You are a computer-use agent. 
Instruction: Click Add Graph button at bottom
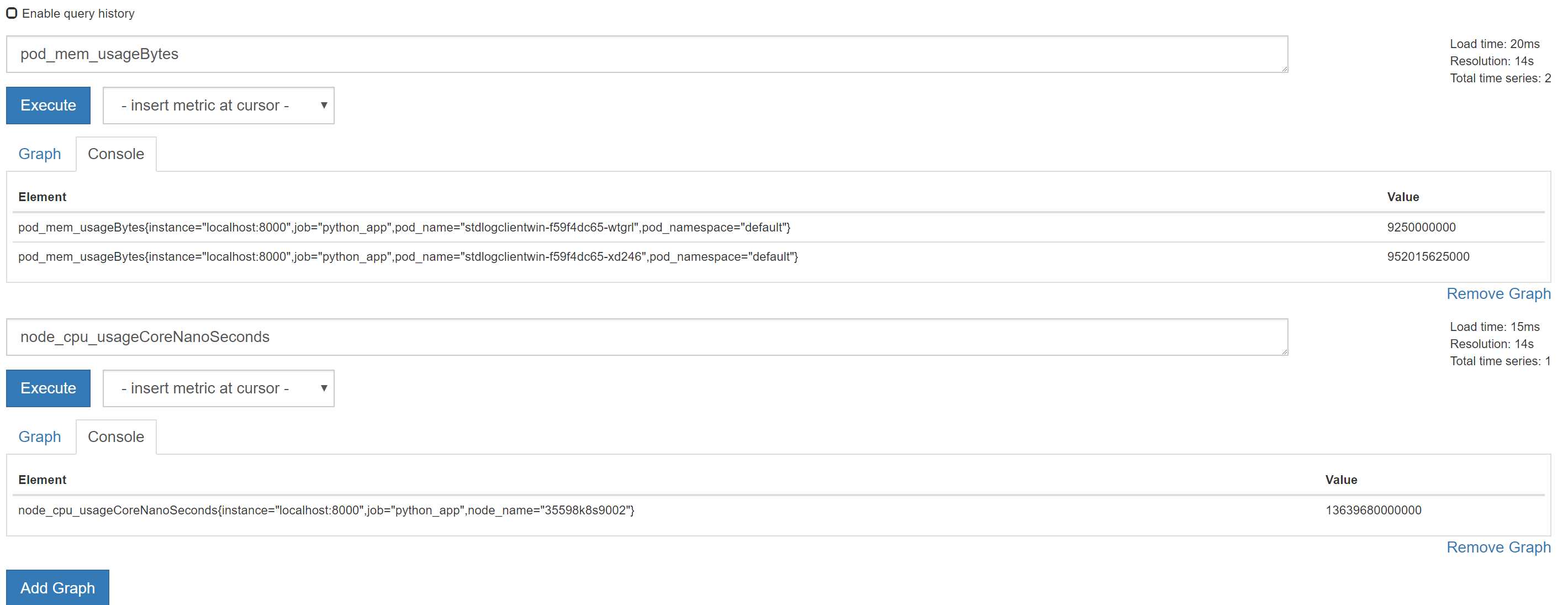click(57, 587)
